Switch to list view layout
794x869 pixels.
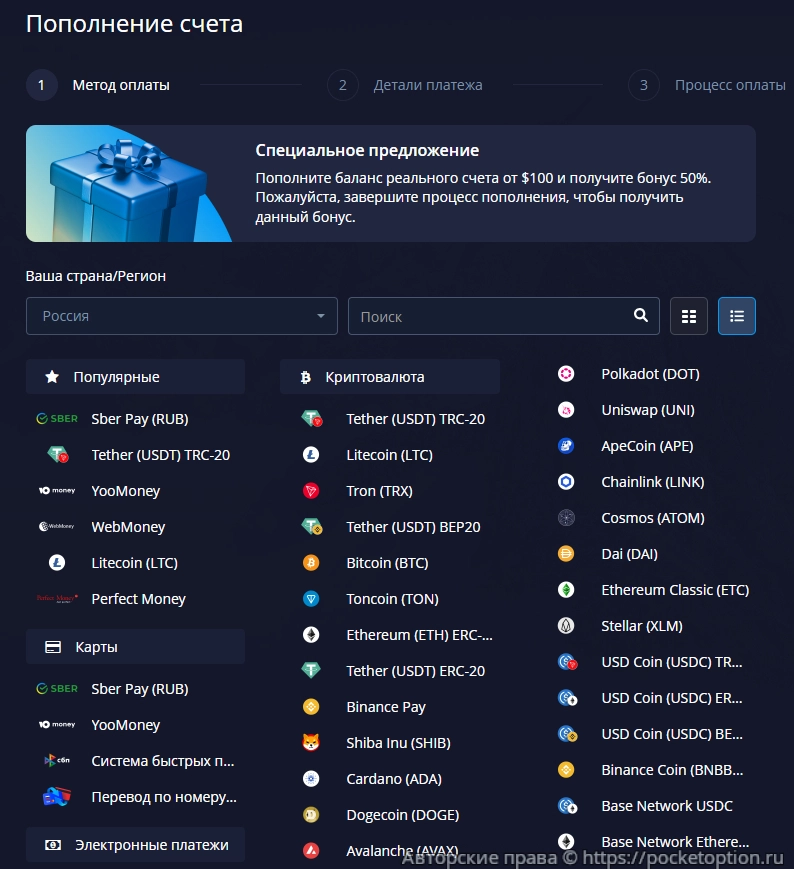736,316
